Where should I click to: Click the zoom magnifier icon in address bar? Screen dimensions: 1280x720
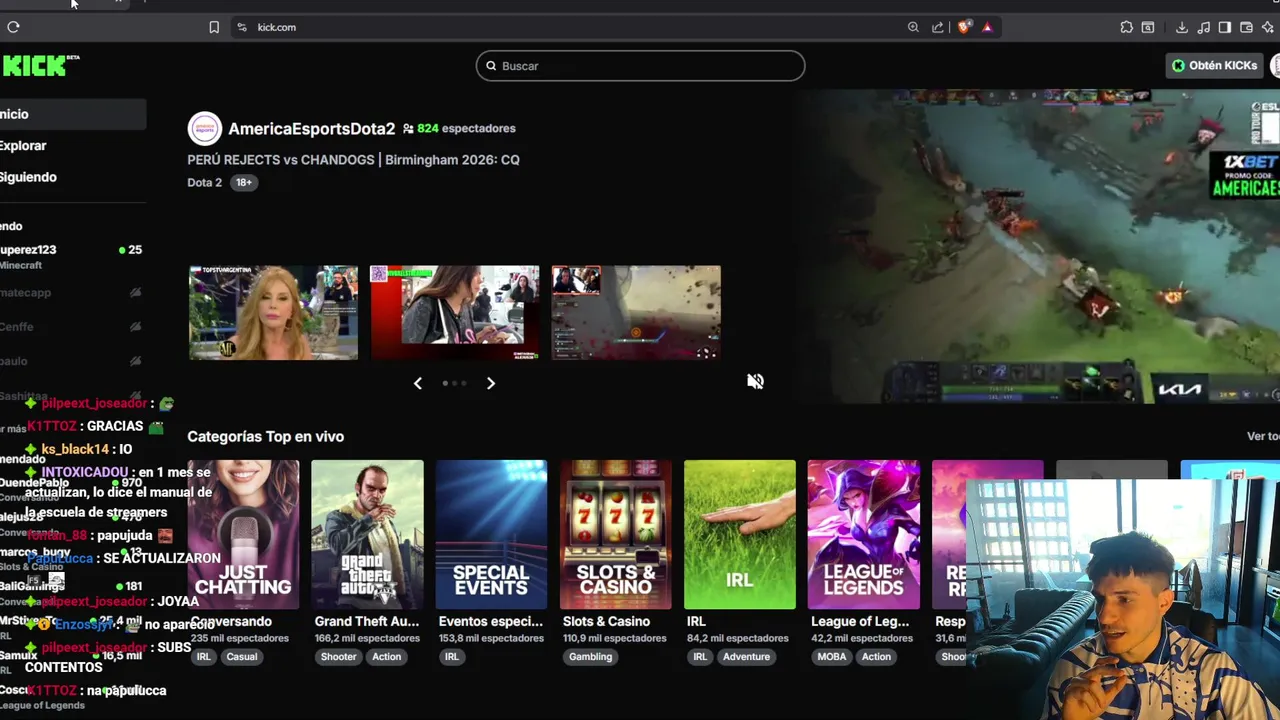click(913, 27)
